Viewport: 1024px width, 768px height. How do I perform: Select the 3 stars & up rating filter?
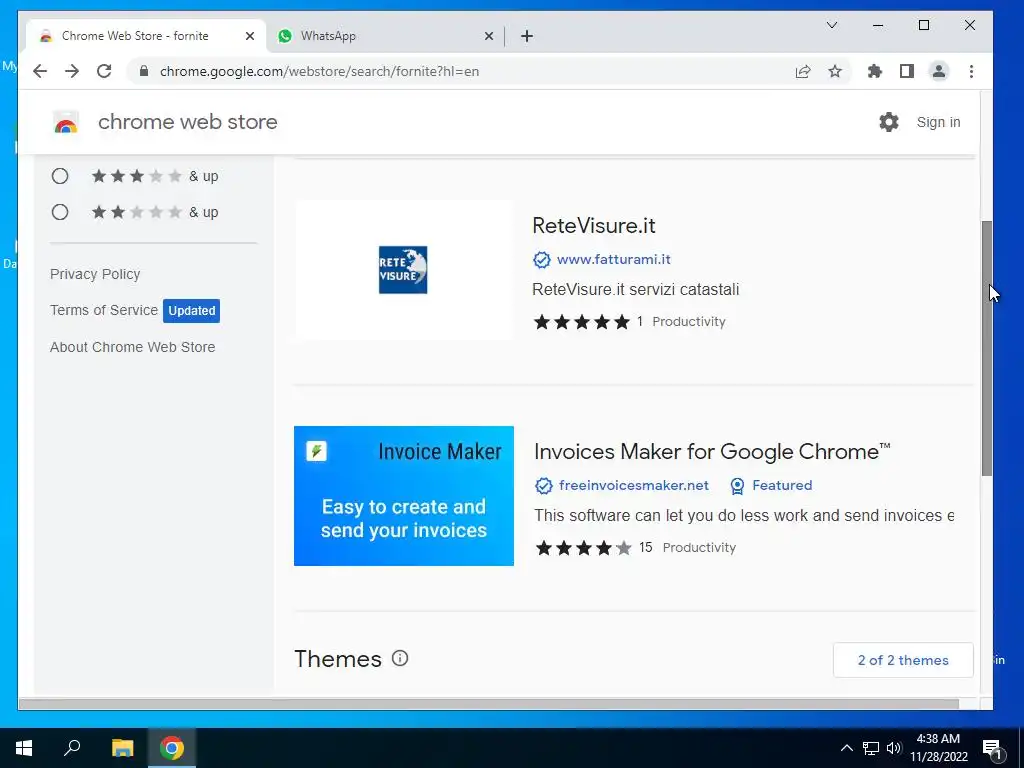click(60, 176)
